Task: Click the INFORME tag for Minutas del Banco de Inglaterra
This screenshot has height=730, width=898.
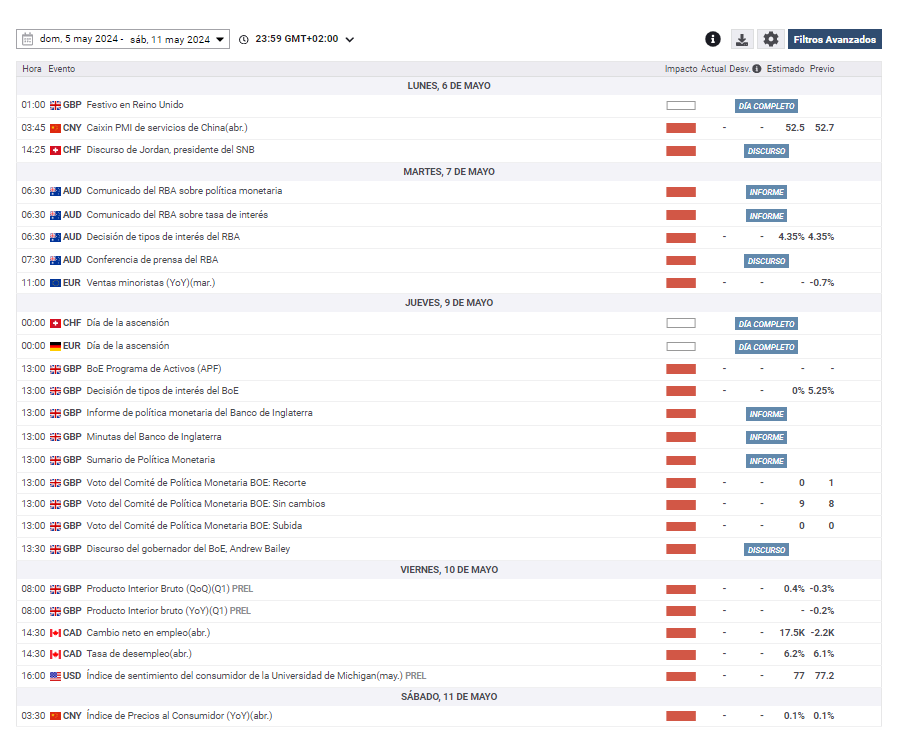Action: coord(766,438)
